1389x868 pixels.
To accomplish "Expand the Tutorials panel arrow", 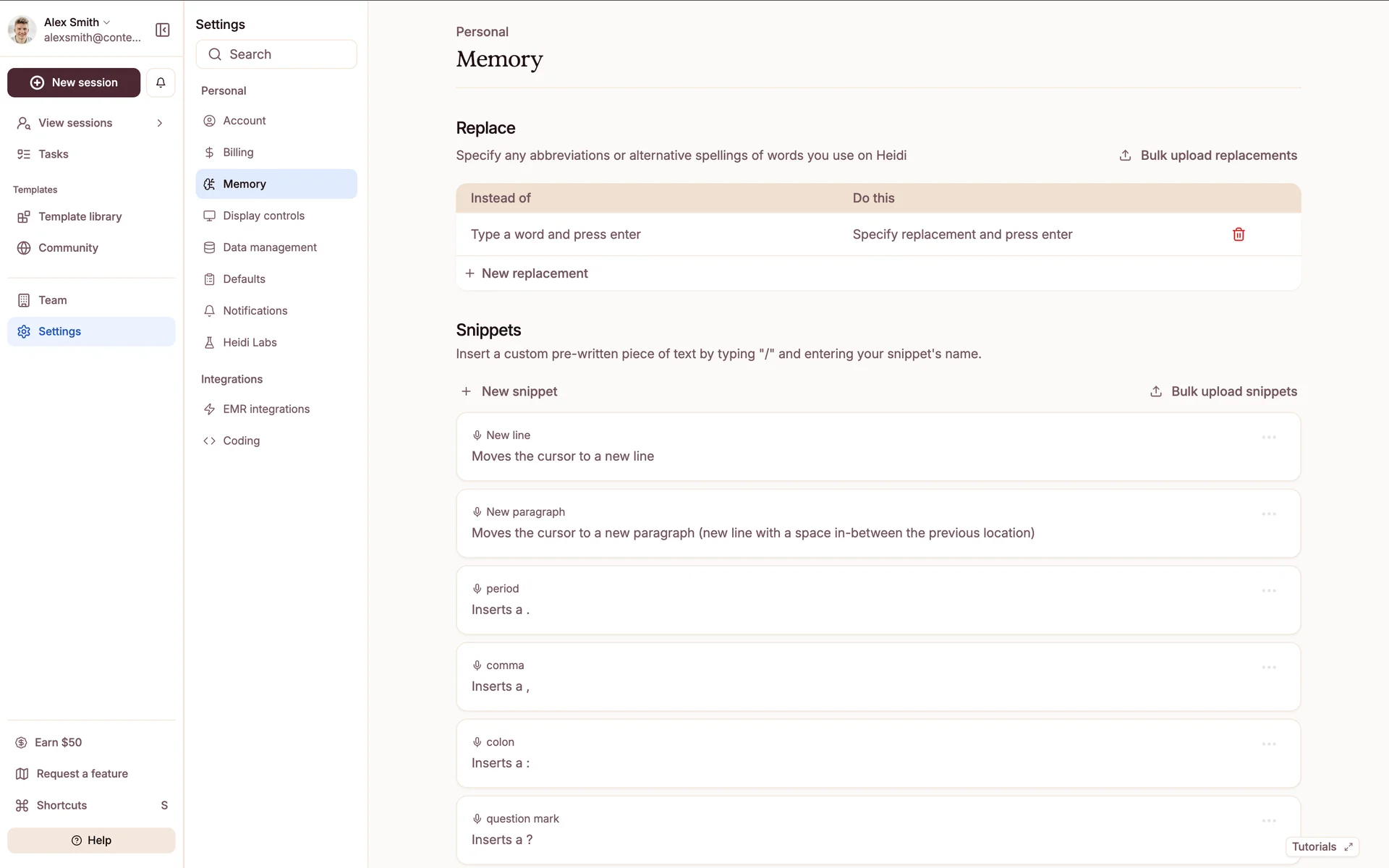I will coord(1348,847).
